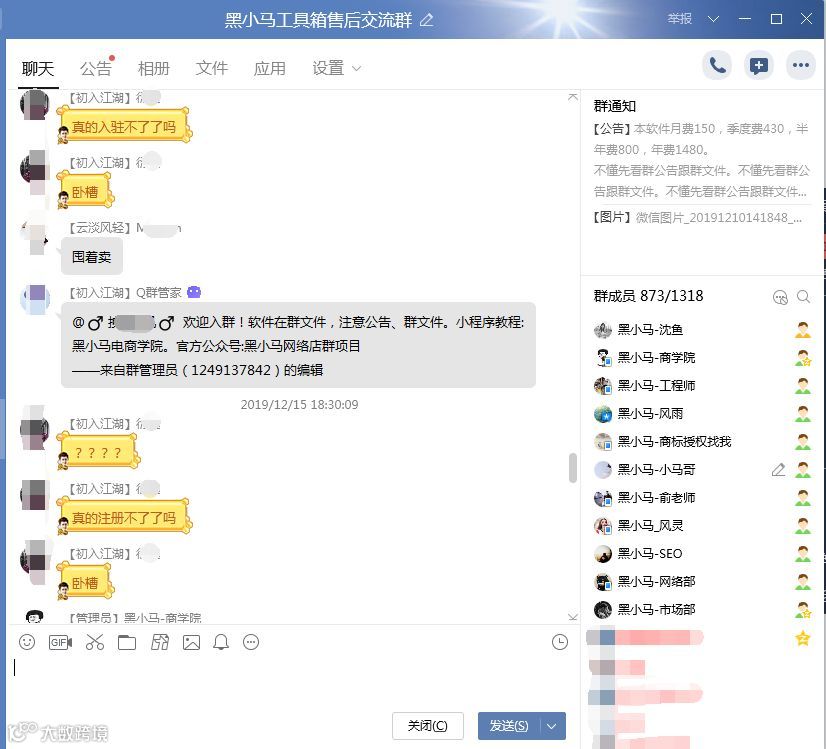This screenshot has width=826, height=749.
Task: Click the 发送(S) send button
Action: 508,726
